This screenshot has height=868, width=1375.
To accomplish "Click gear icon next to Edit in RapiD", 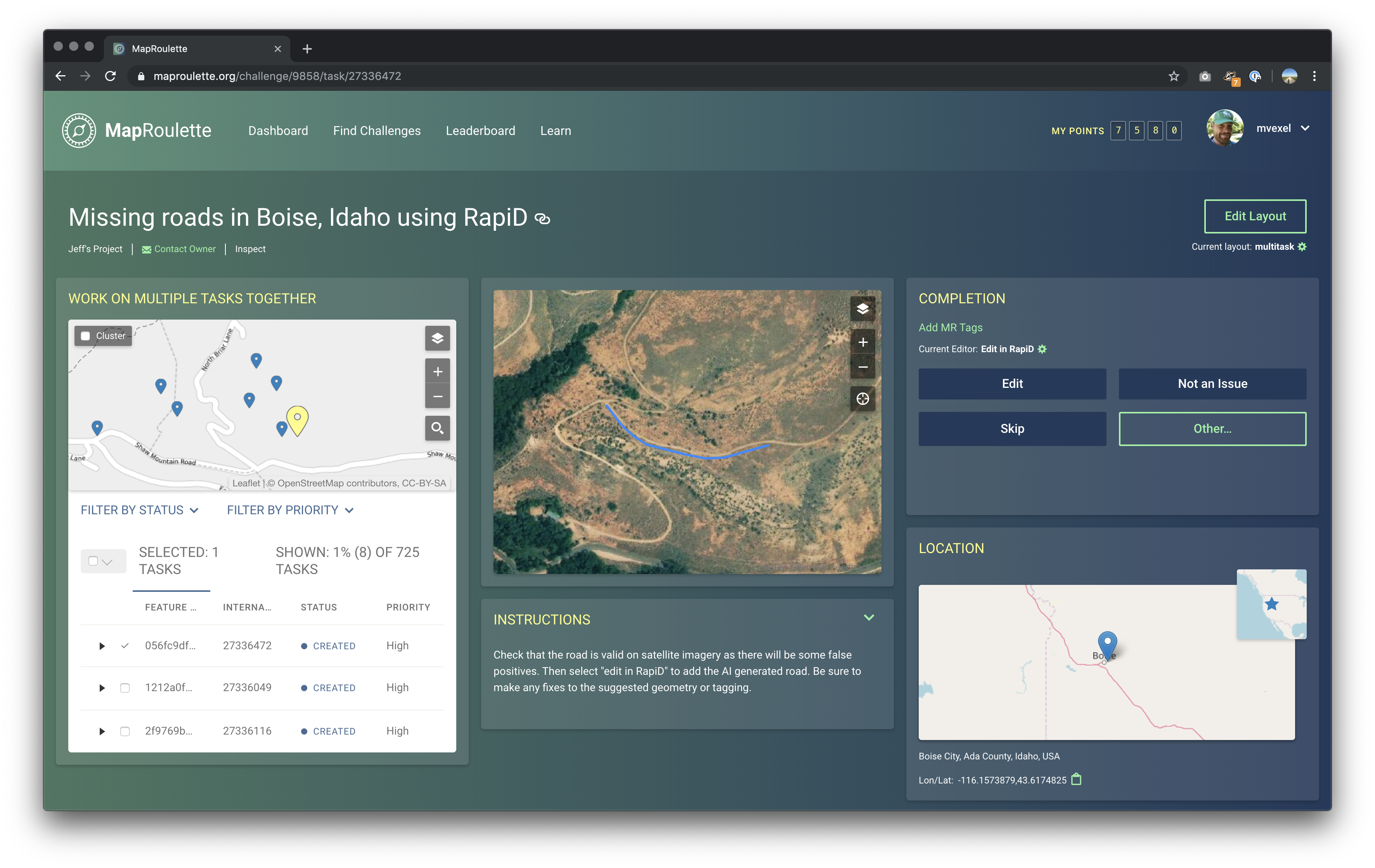I will [x=1042, y=349].
